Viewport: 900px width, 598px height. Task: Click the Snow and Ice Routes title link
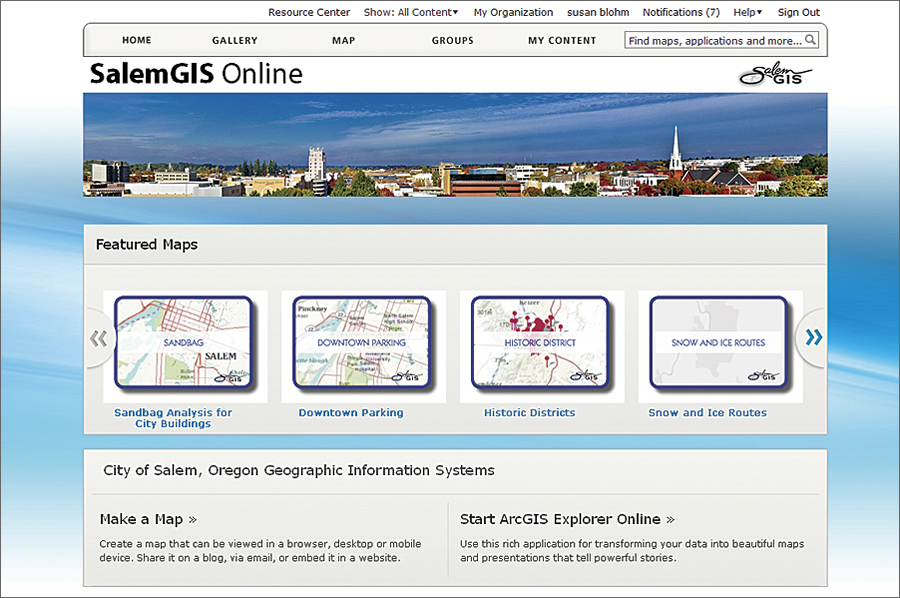point(707,413)
